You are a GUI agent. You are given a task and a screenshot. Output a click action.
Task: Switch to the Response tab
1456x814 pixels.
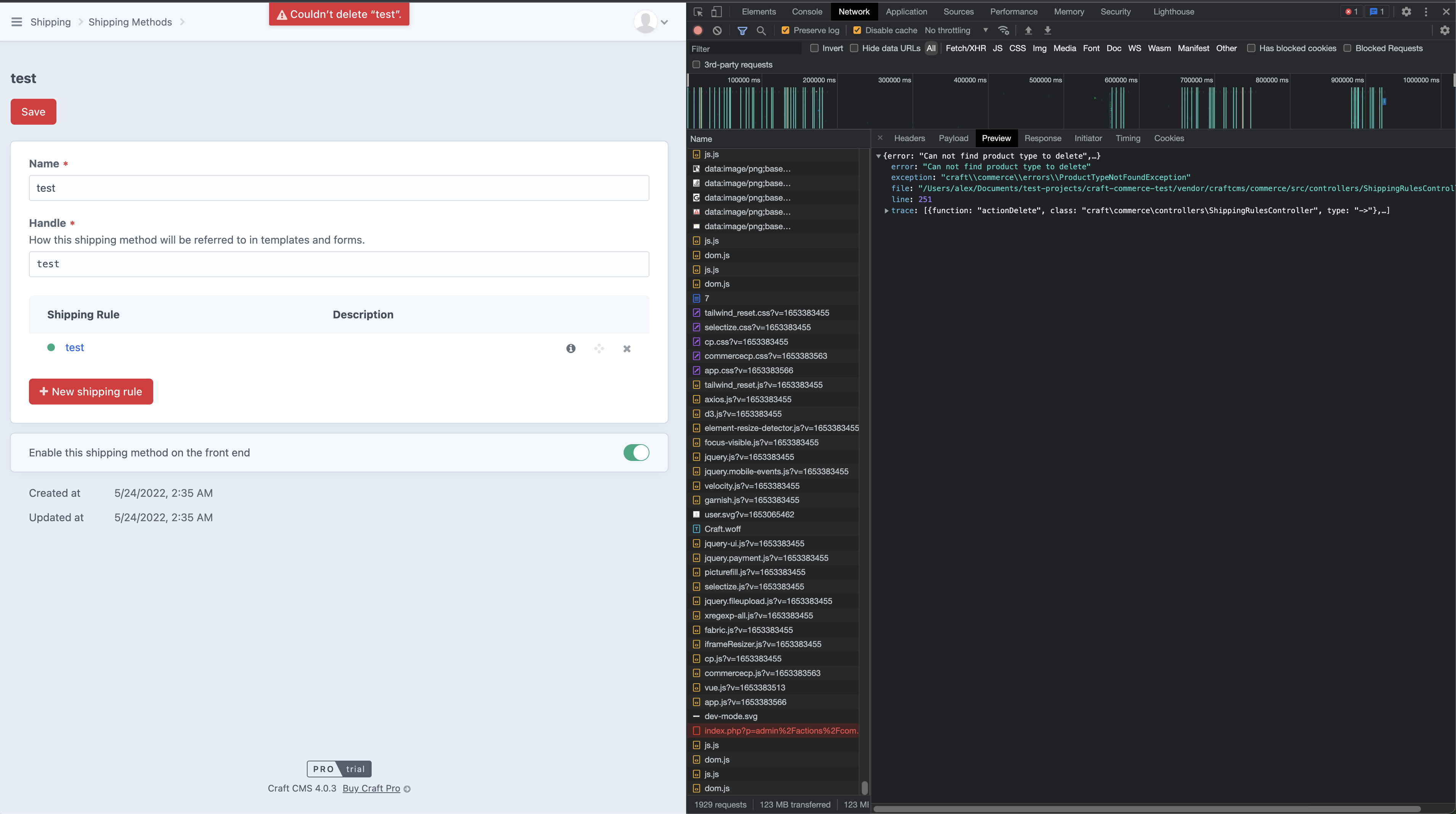[1043, 138]
